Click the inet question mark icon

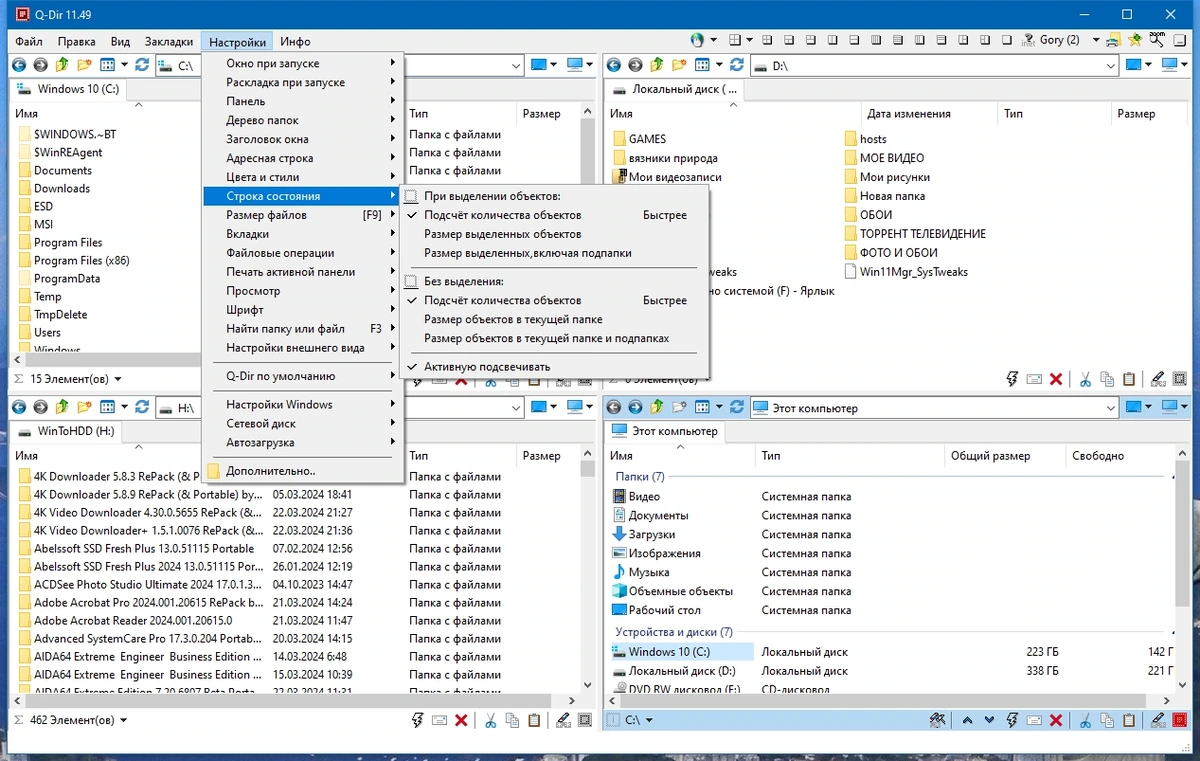(1027, 41)
